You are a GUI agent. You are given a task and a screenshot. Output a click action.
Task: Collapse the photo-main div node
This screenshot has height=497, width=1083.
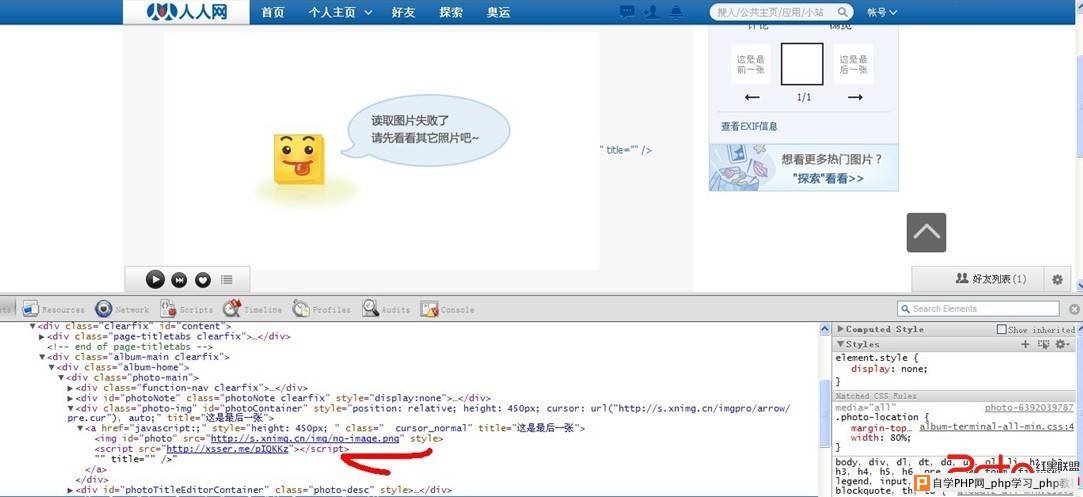click(x=61, y=378)
